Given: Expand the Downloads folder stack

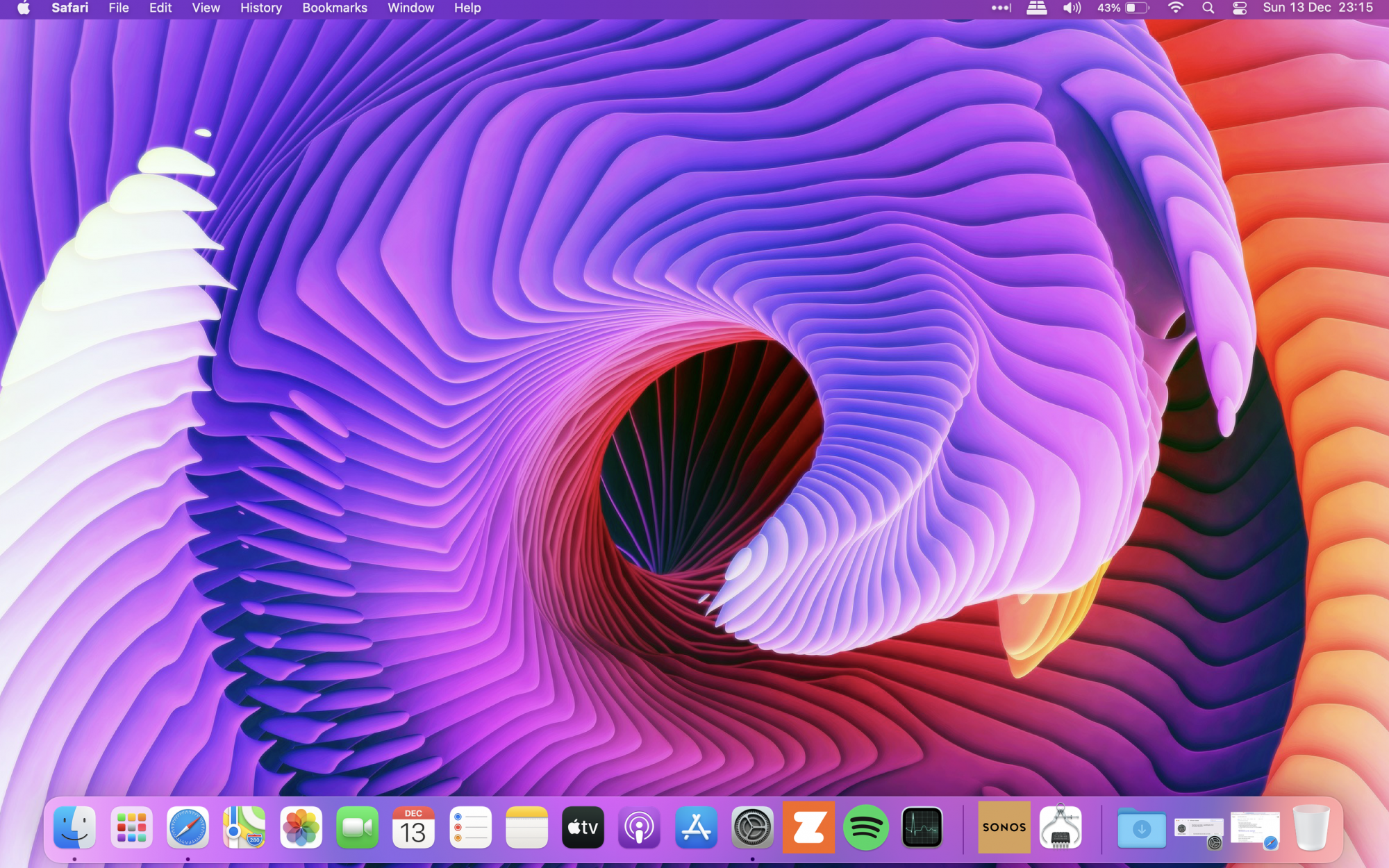Looking at the screenshot, I should point(1141,827).
